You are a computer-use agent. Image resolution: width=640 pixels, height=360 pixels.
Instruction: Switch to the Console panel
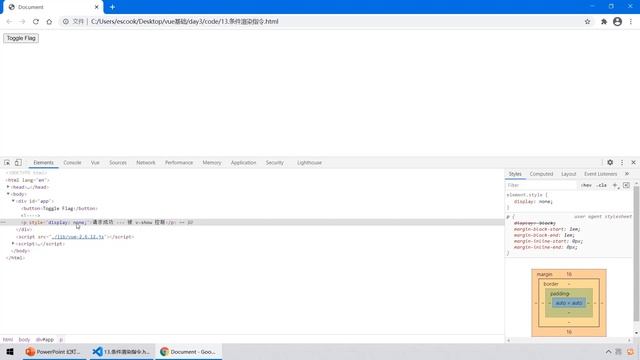[x=72, y=162]
